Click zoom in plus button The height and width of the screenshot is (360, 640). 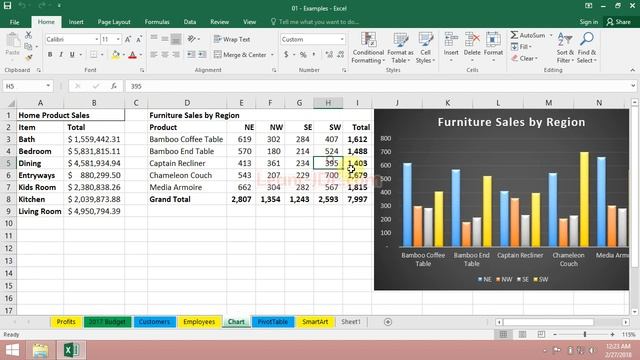point(612,334)
